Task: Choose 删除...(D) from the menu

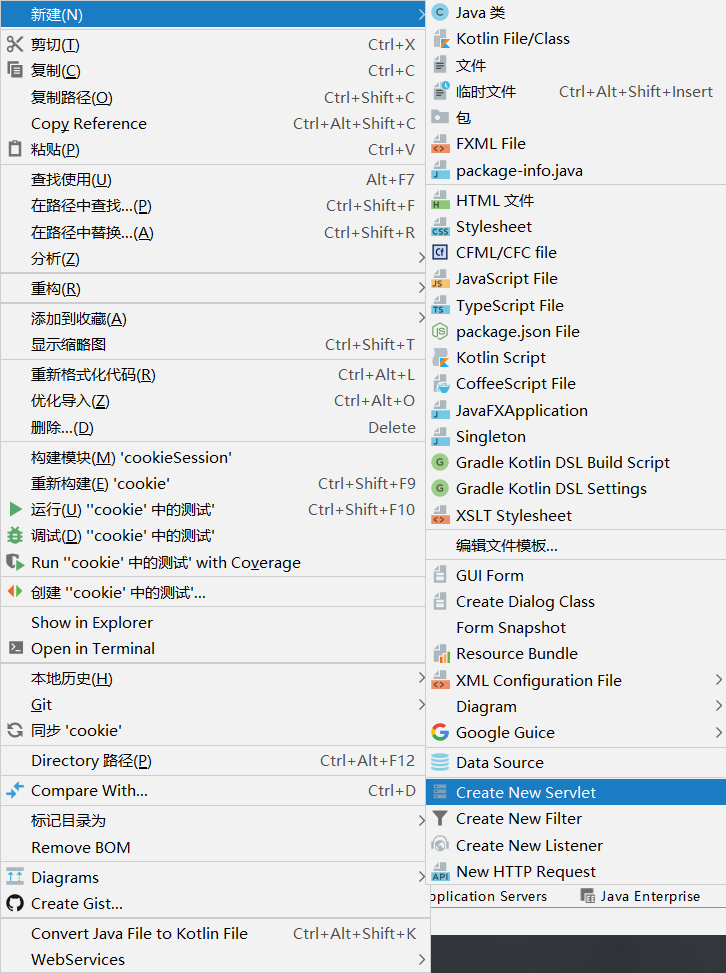Action: (x=213, y=428)
